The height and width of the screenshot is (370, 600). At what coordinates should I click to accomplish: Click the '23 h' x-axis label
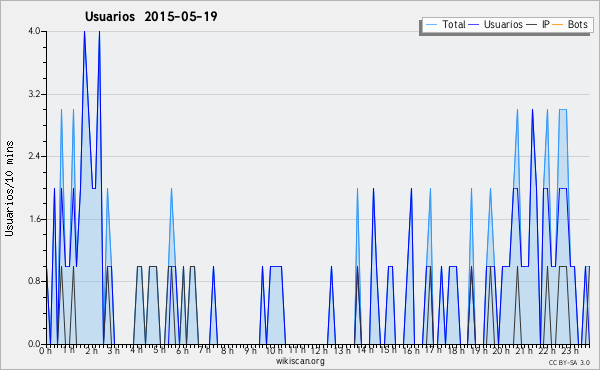point(569,351)
